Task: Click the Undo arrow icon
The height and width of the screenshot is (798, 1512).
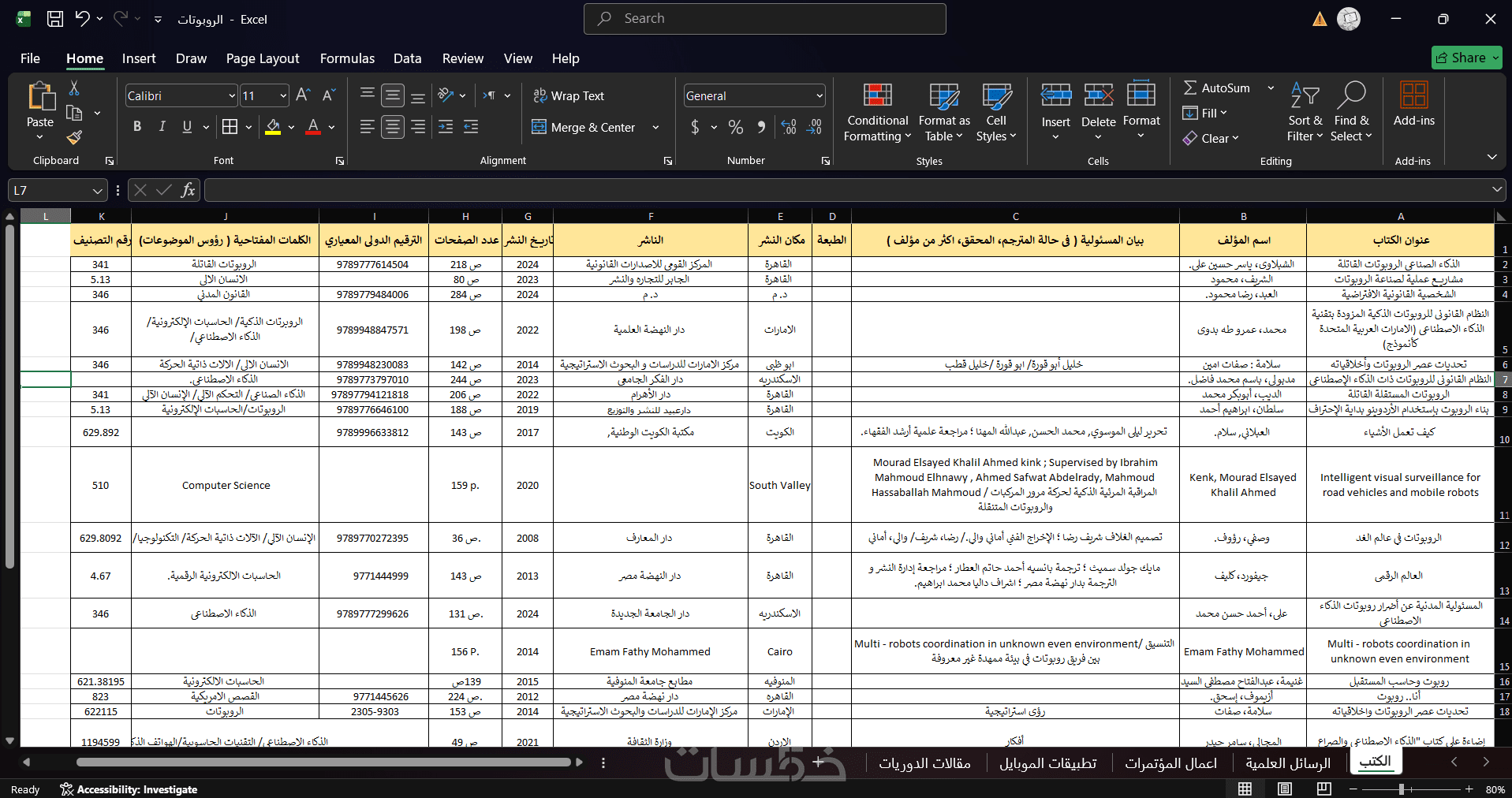Action: [x=82, y=19]
